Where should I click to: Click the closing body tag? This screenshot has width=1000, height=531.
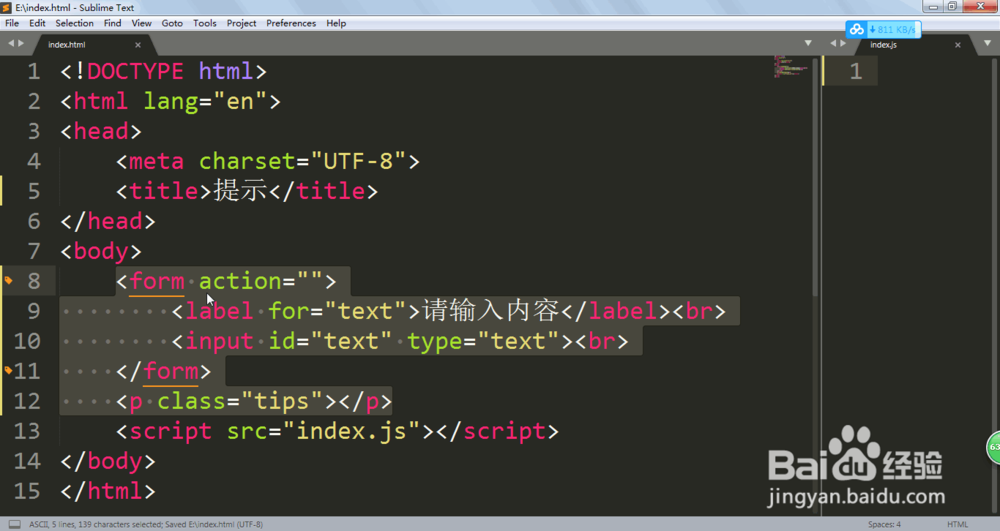coord(108,461)
